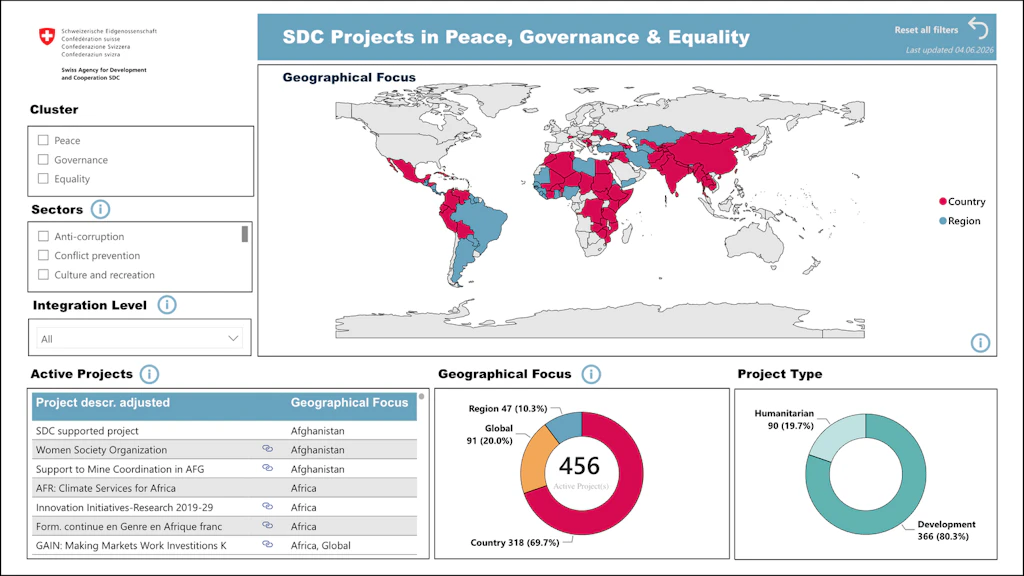Open link icon for GAIN: Making Markets Work
Screen dimensions: 1024x576
coord(268,544)
